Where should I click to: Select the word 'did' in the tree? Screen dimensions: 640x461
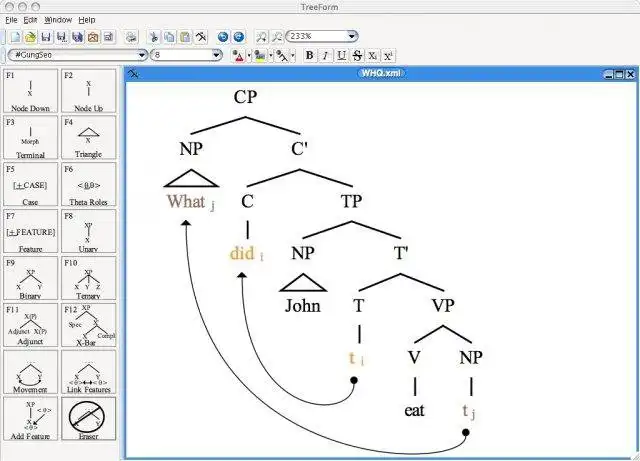[242, 253]
